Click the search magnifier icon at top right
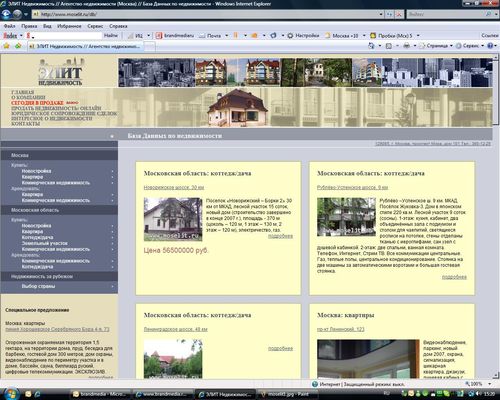 point(488,14)
